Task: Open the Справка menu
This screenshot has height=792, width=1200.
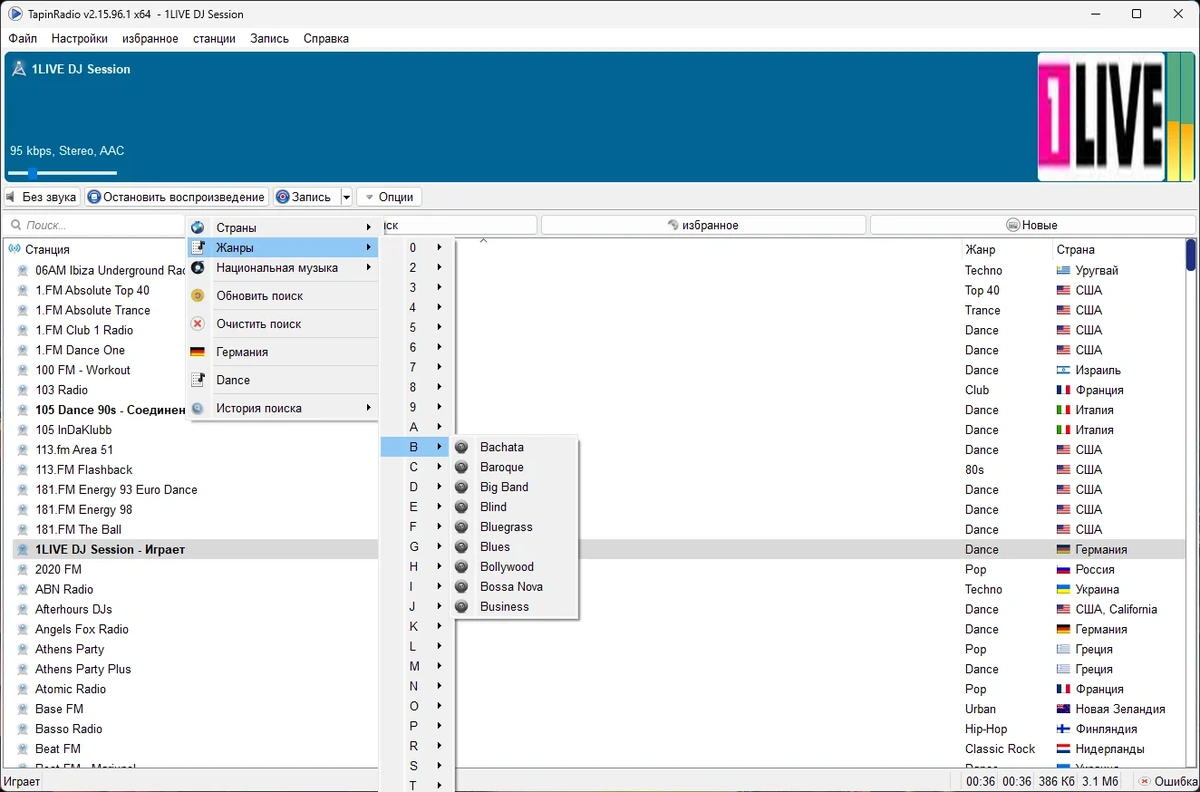Action: [x=325, y=39]
